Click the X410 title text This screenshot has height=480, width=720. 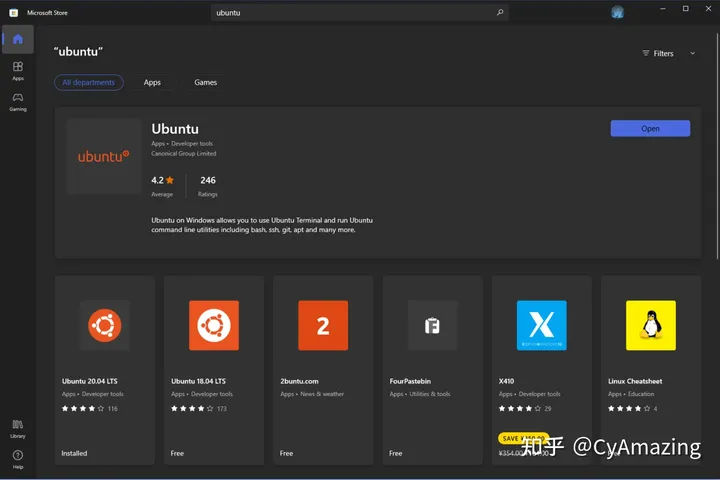pos(506,381)
